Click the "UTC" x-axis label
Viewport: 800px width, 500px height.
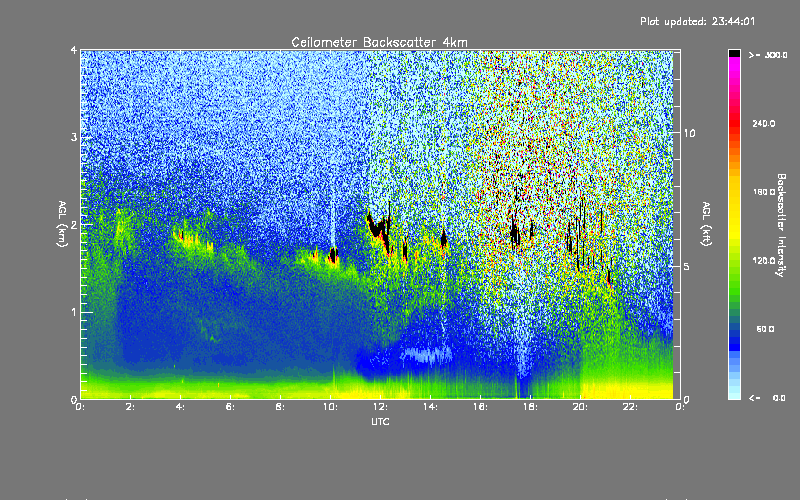coord(380,421)
